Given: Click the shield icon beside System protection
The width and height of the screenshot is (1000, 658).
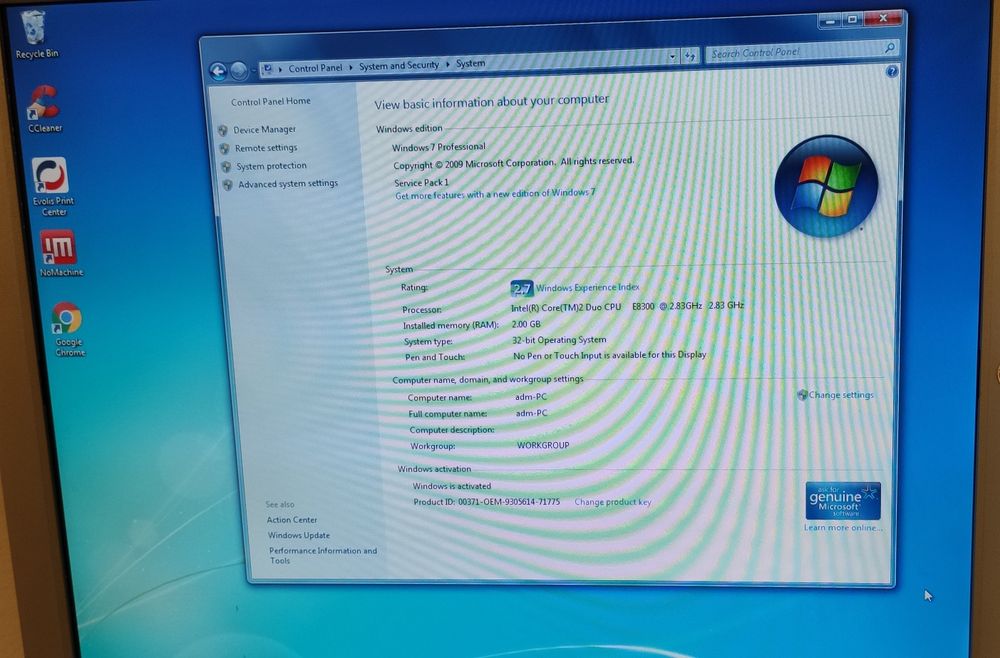Looking at the screenshot, I should coord(226,167).
